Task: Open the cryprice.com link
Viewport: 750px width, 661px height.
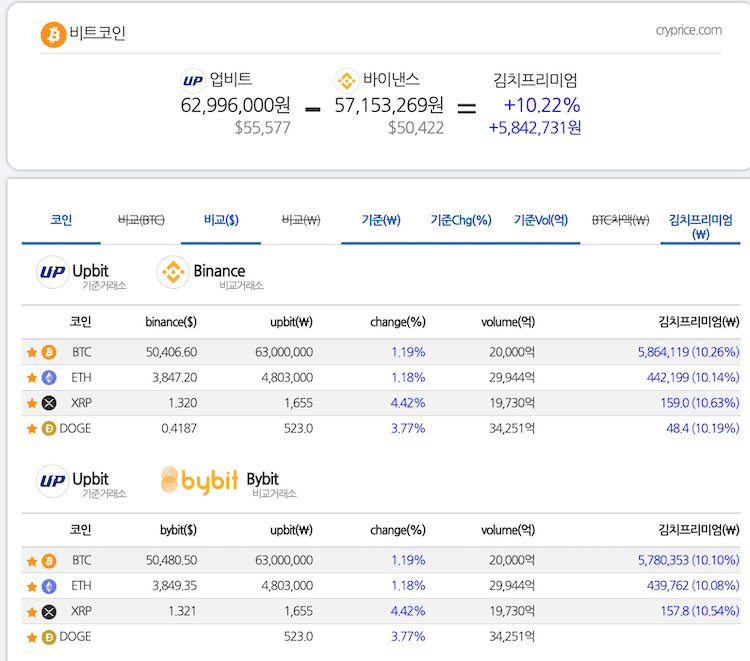Action: click(688, 30)
